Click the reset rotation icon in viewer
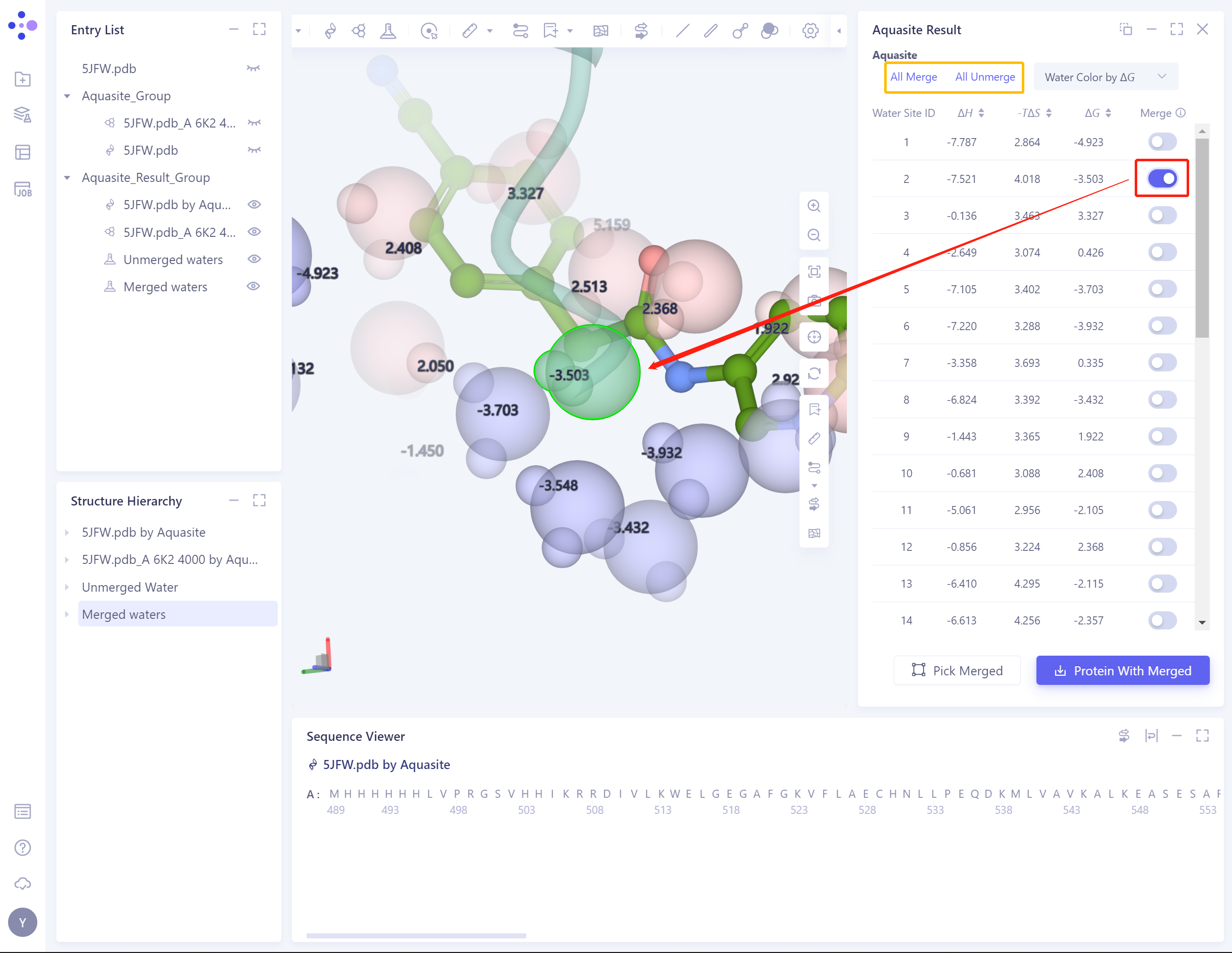This screenshot has height=953, width=1232. (814, 373)
